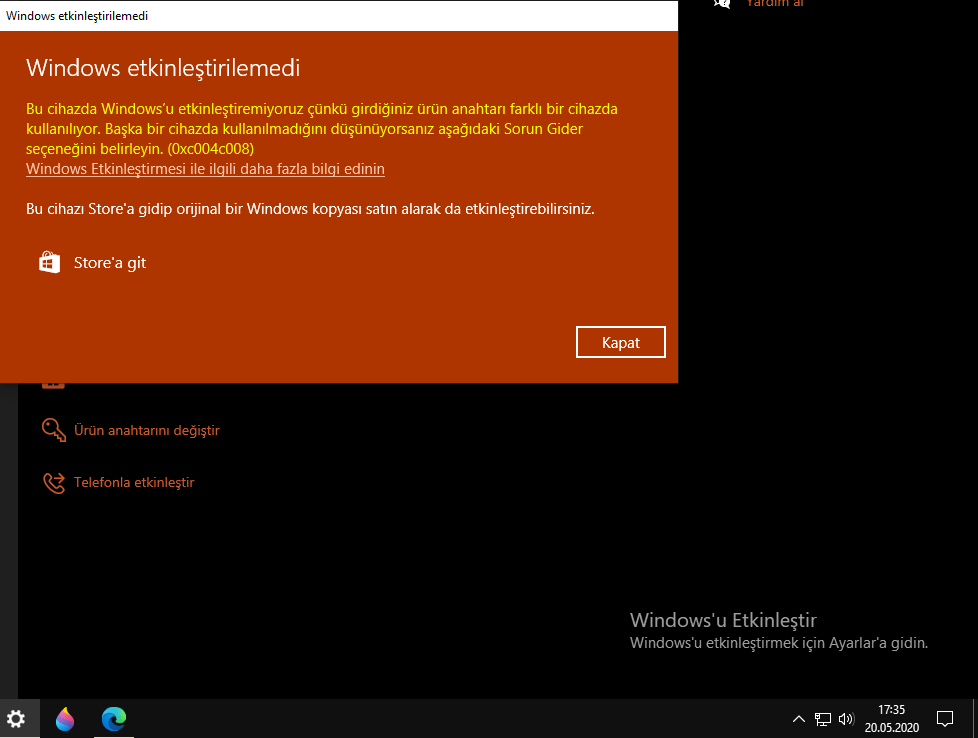Click the Store shopping bag icon
This screenshot has height=738, width=978.
(50, 262)
